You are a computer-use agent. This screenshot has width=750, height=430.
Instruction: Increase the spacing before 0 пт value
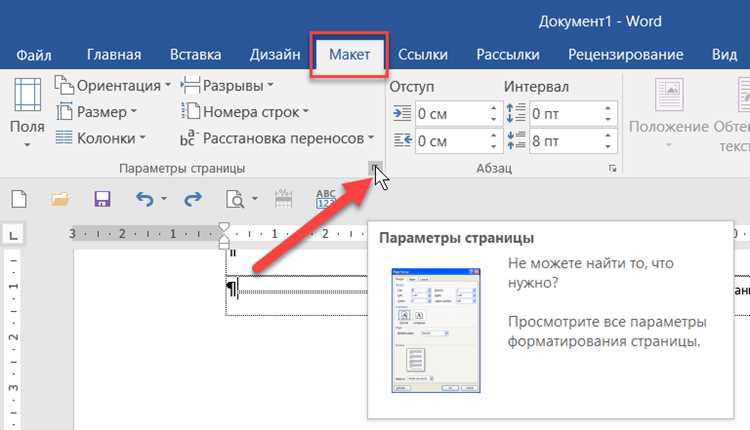point(607,108)
